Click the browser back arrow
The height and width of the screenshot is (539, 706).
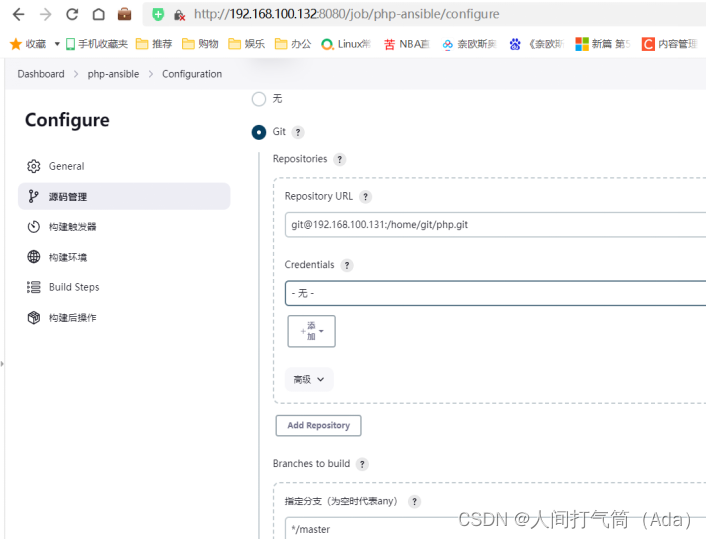(x=18, y=14)
